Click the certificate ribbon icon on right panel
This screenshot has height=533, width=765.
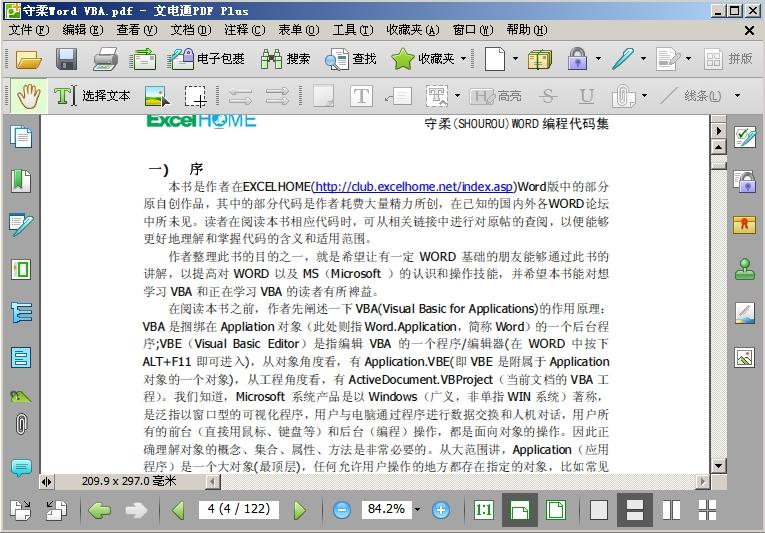745,225
